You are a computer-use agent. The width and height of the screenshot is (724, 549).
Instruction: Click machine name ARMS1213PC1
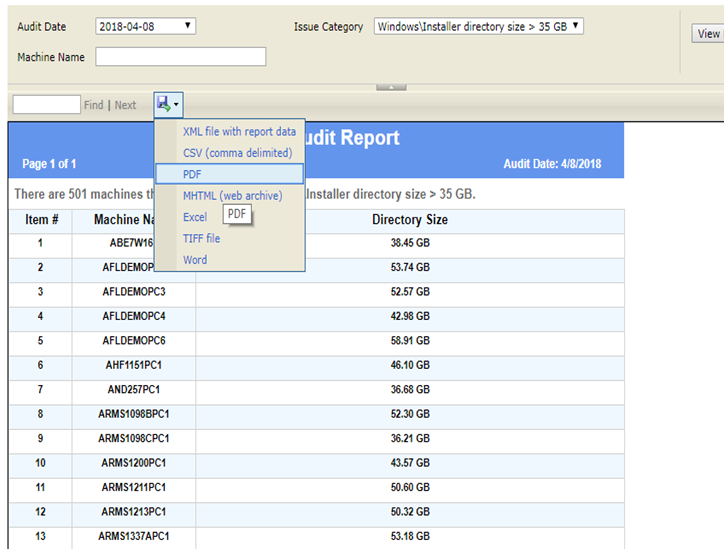coord(134,512)
